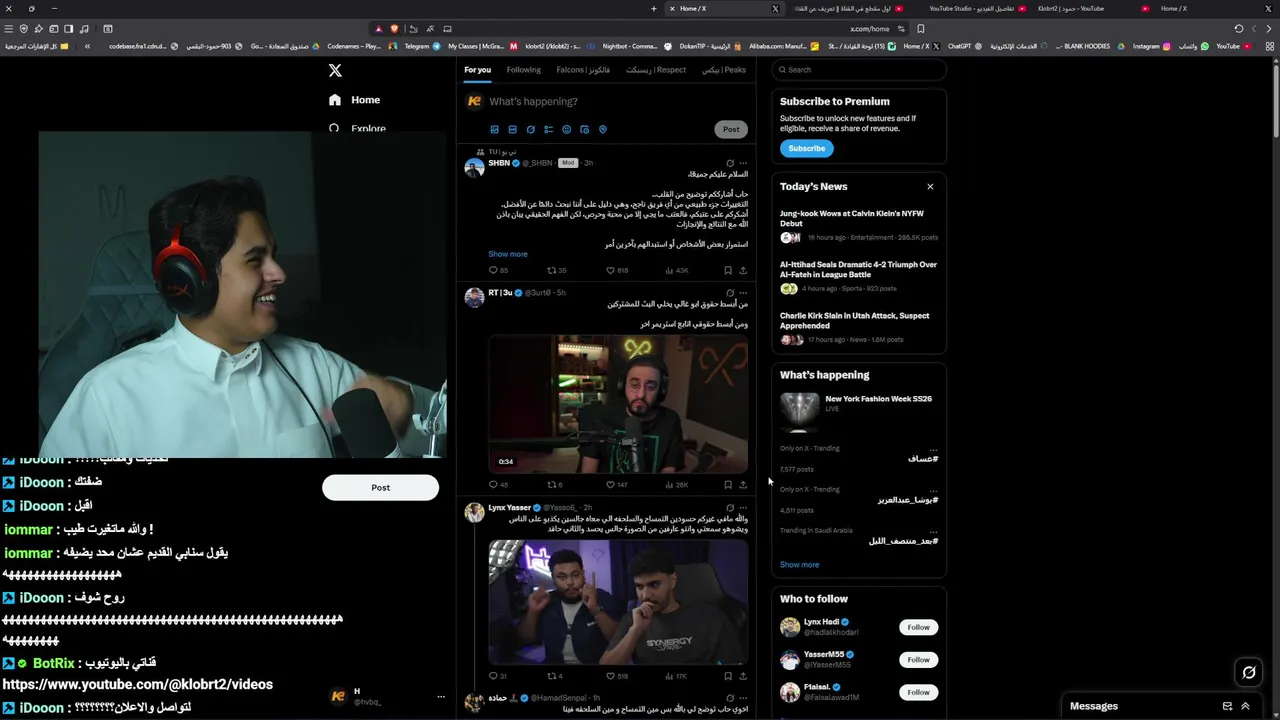The image size is (1280, 720).
Task: Open the Falcons | فالكونز timeline tab
Action: coord(583,70)
